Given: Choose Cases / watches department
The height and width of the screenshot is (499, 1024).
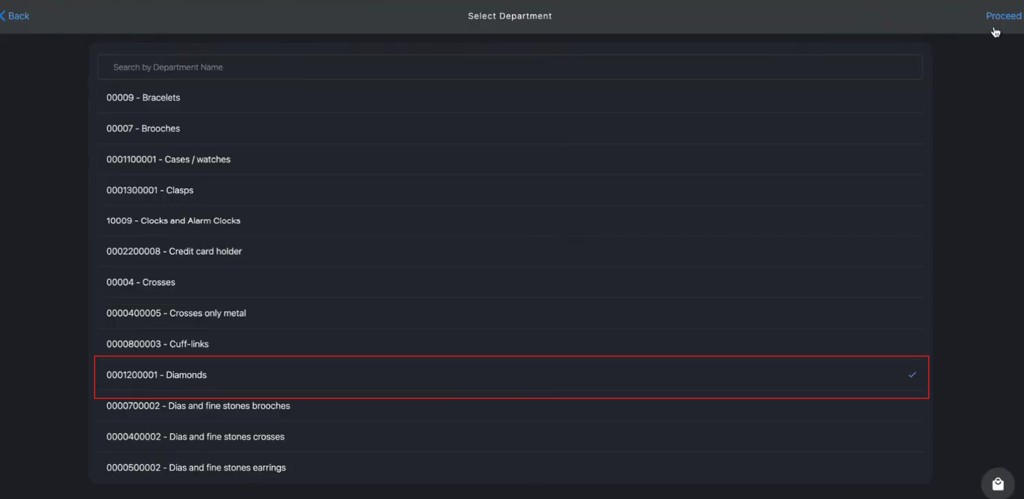Looking at the screenshot, I should (509, 159).
